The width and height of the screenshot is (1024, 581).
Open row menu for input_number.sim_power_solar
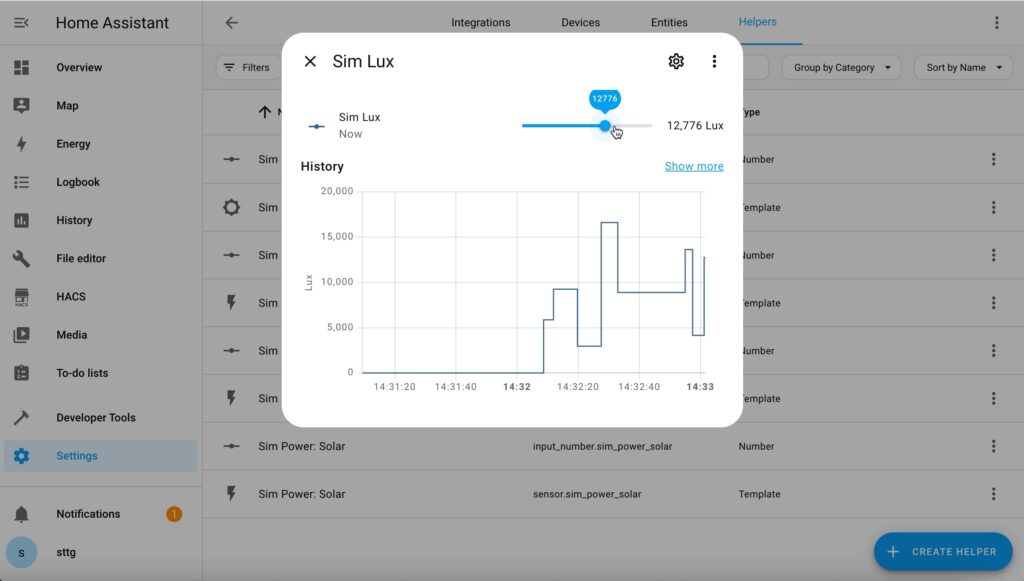pyautogui.click(x=993, y=447)
